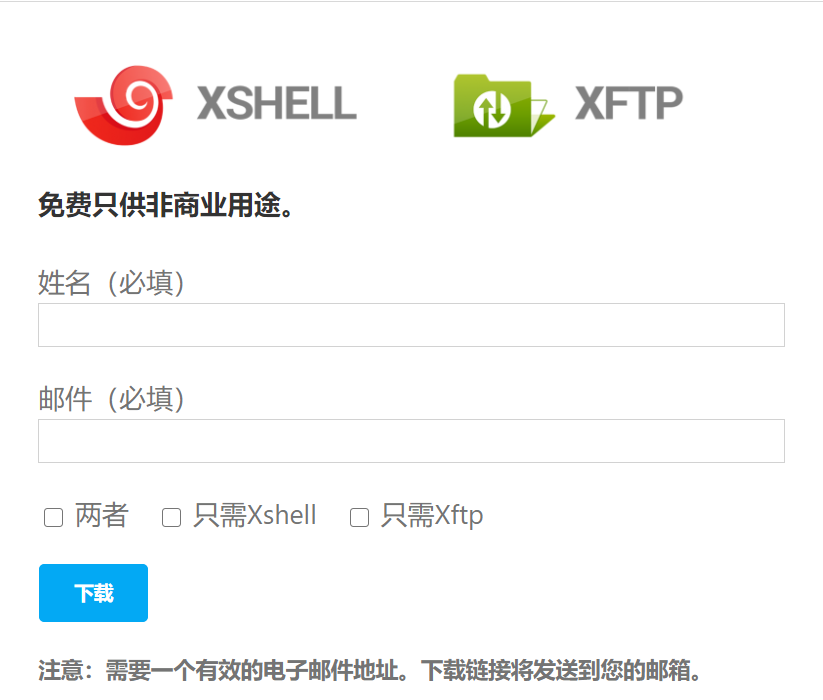823x700 pixels.
Task: Click the 注意 email notice text at bottom
Action: click(369, 670)
